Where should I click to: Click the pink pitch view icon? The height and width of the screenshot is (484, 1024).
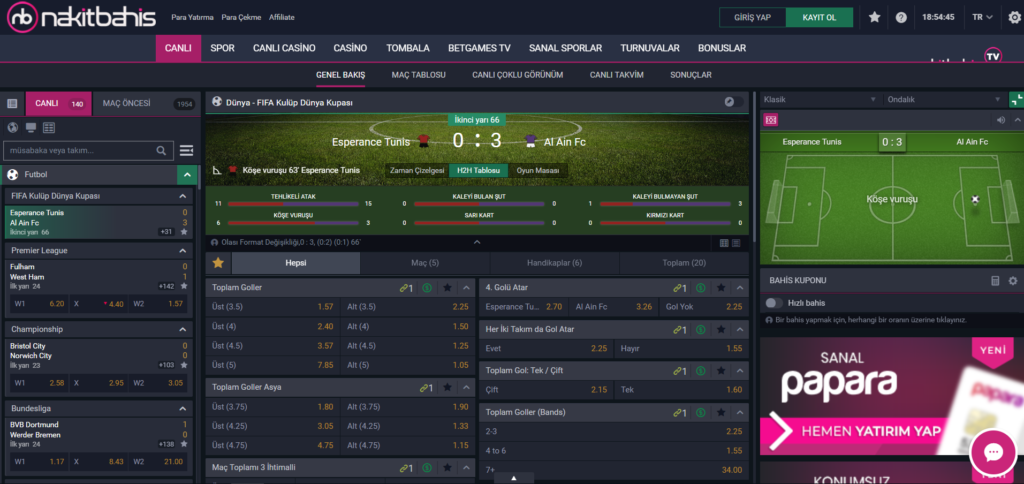coord(770,120)
